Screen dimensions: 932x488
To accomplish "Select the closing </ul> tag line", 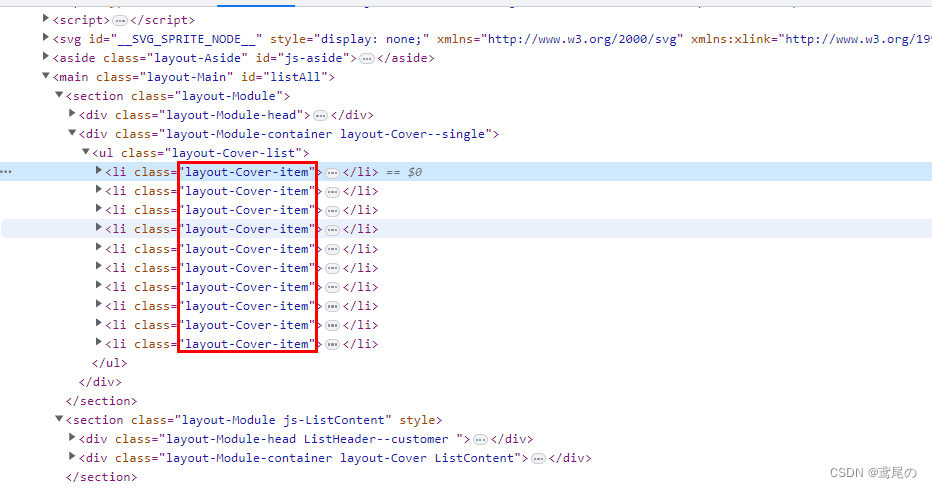I will (x=109, y=363).
